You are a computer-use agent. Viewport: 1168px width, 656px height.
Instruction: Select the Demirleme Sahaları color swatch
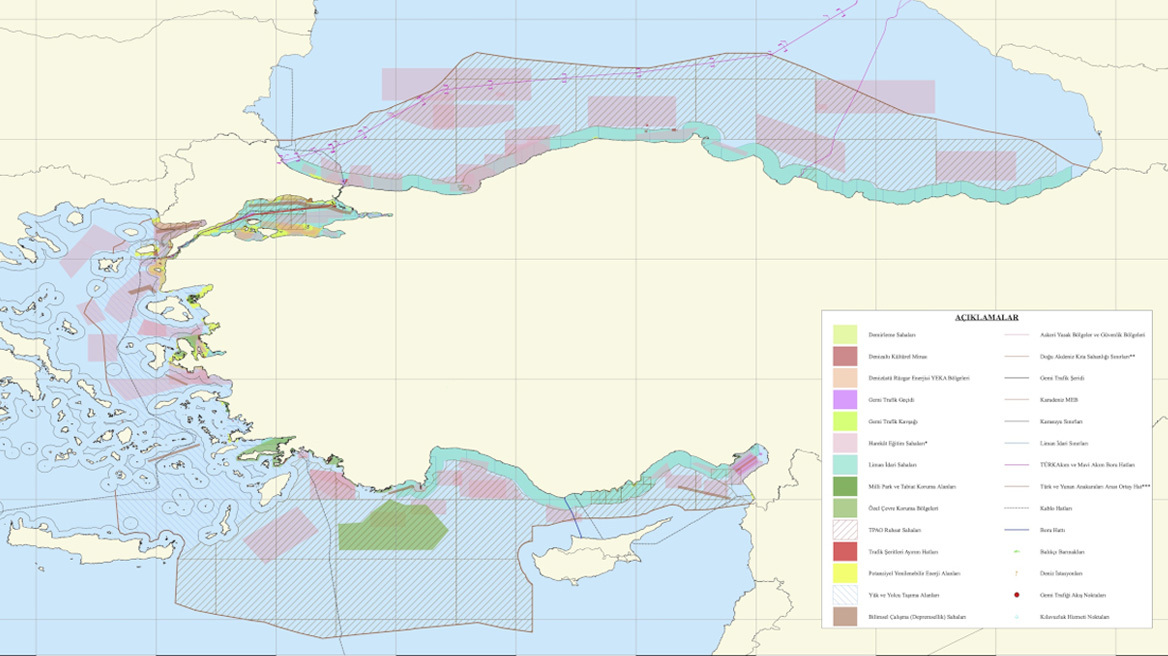click(845, 334)
